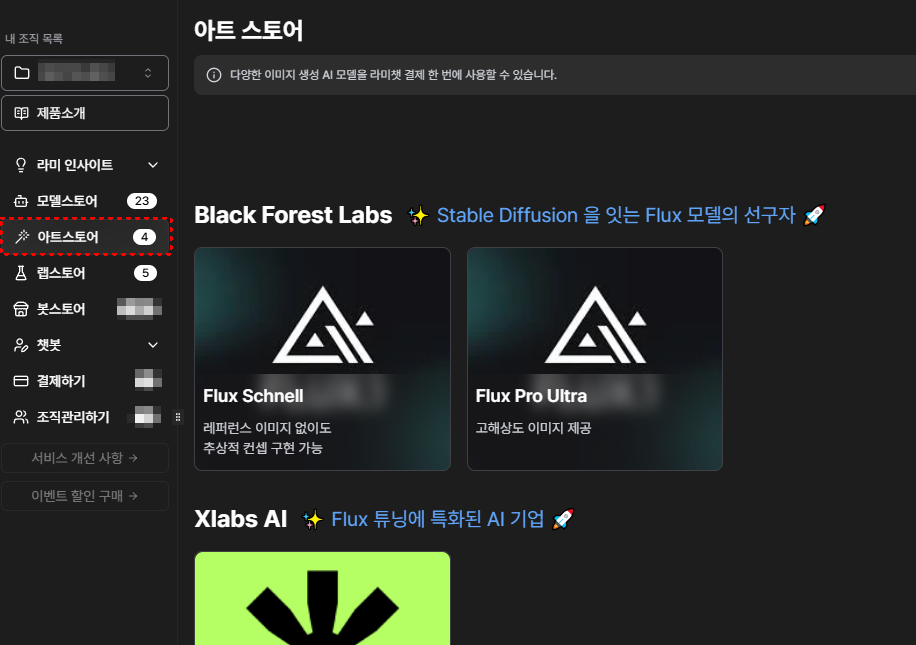This screenshot has height=645, width=916.
Task: Click the info icon in the notice banner
Action: point(214,75)
